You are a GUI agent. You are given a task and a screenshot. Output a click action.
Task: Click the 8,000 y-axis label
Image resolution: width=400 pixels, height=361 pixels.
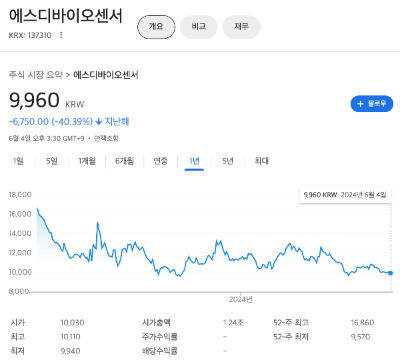(x=19, y=291)
